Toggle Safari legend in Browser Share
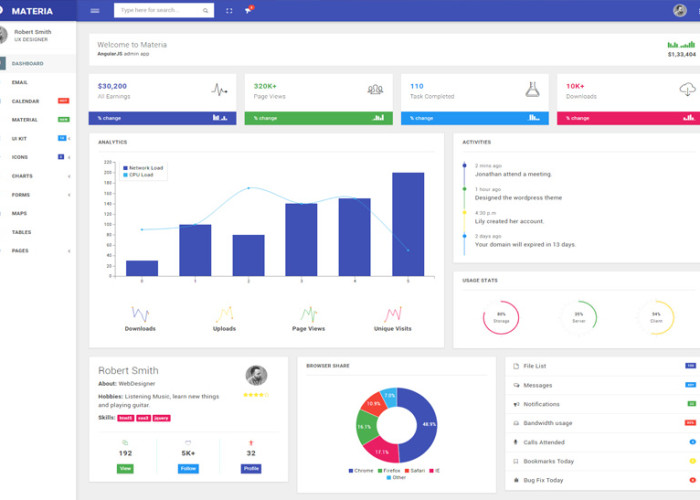The width and height of the screenshot is (700, 500). (x=415, y=471)
